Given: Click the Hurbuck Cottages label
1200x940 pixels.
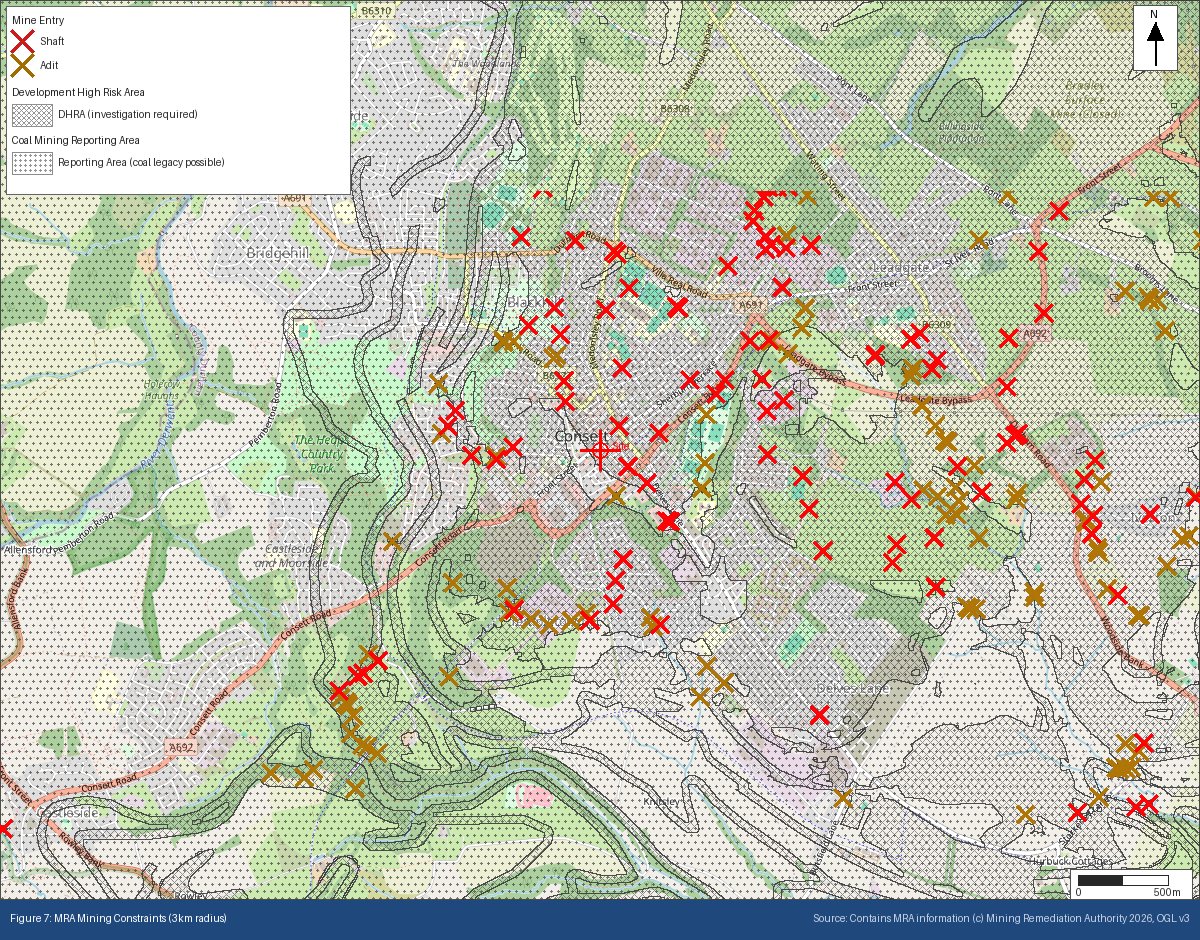Looking at the screenshot, I should click(x=1071, y=861).
